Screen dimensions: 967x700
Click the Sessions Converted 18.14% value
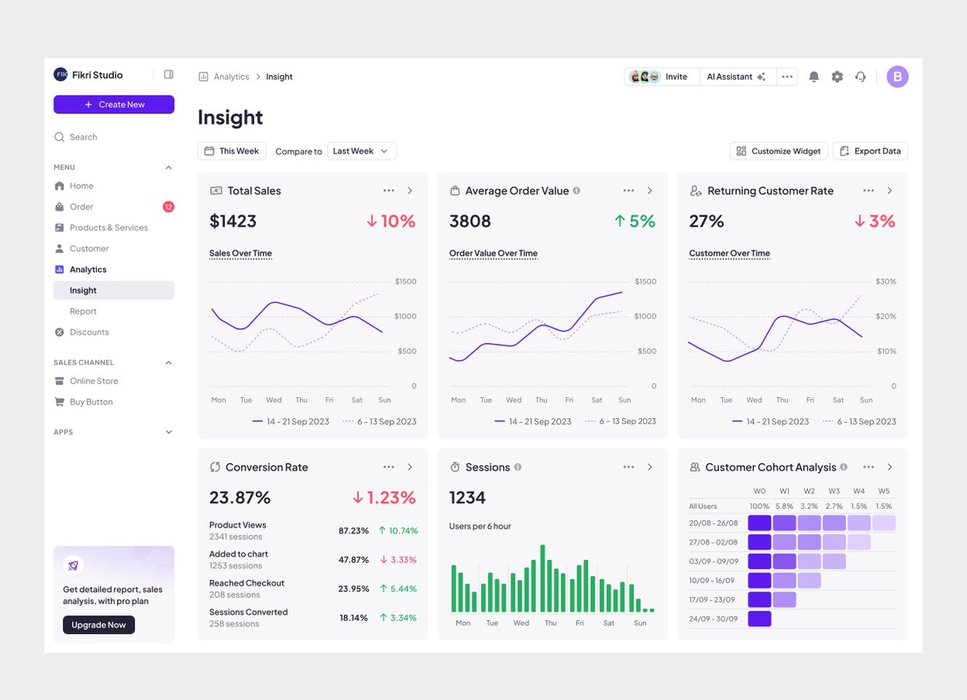353,617
